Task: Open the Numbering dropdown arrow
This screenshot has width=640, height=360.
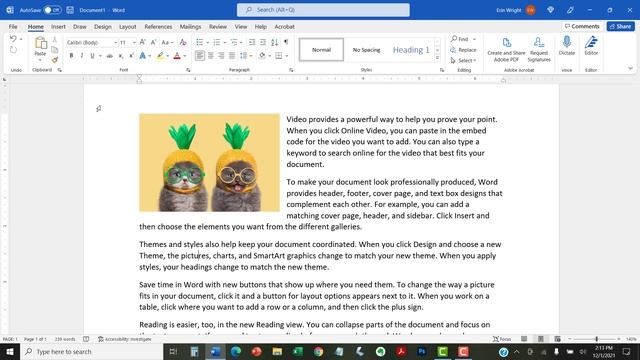Action: (224, 42)
